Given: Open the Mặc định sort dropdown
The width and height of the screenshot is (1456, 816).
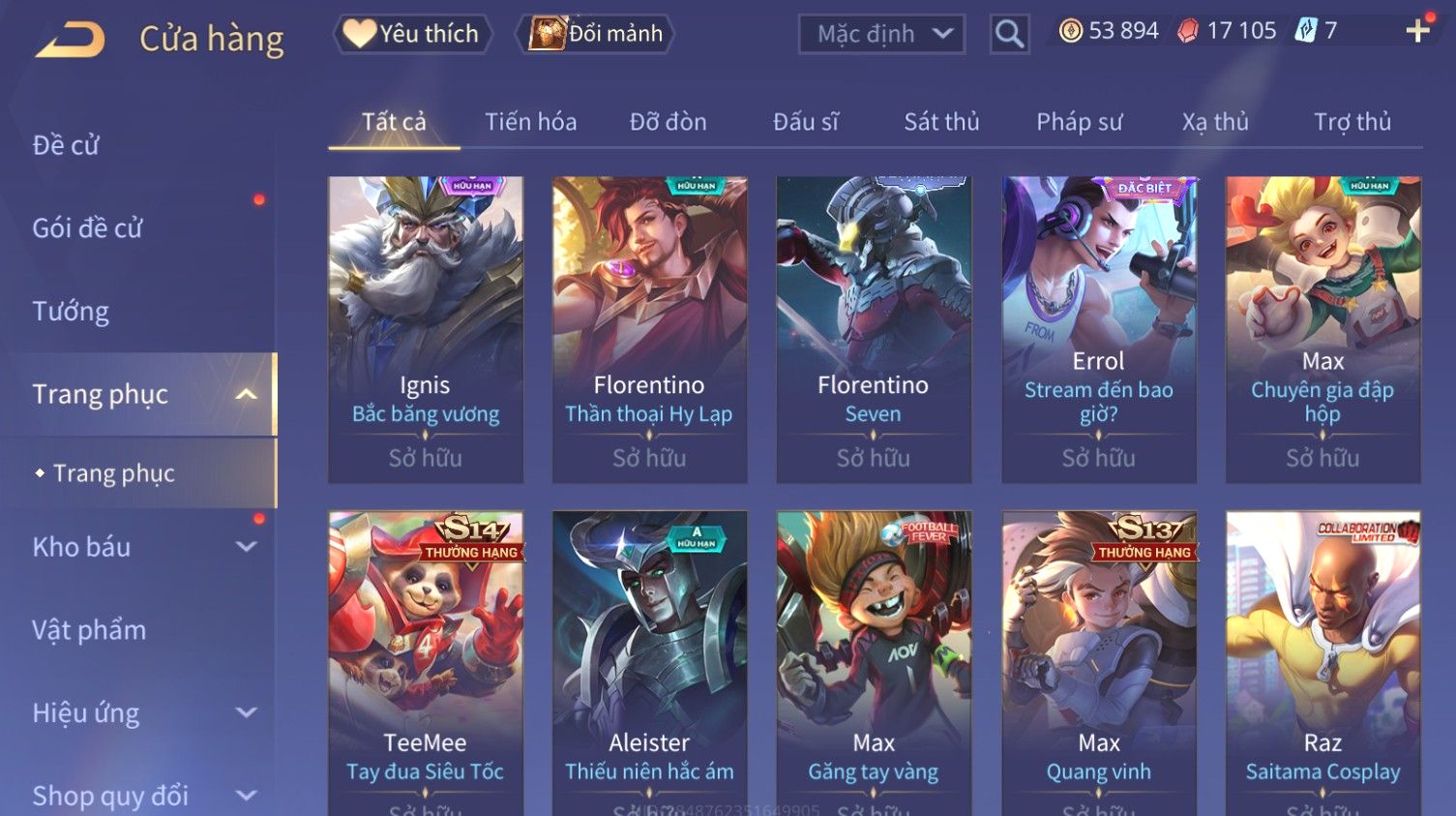Looking at the screenshot, I should [881, 35].
